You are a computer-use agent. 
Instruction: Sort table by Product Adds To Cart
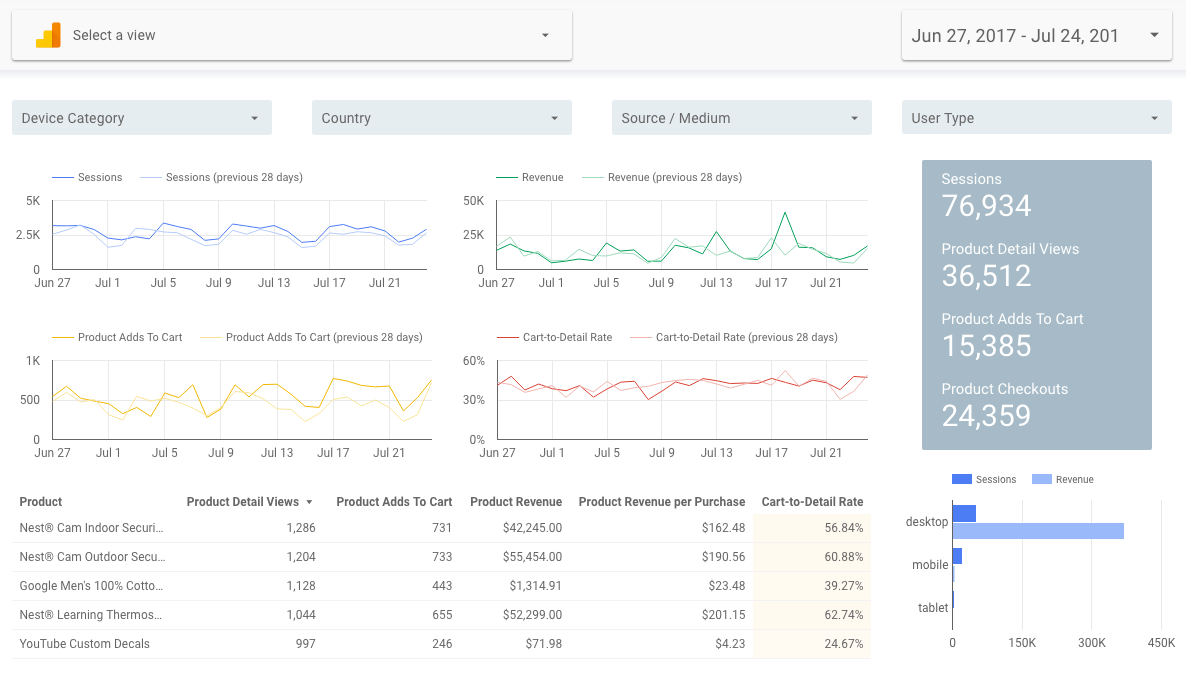click(x=394, y=502)
